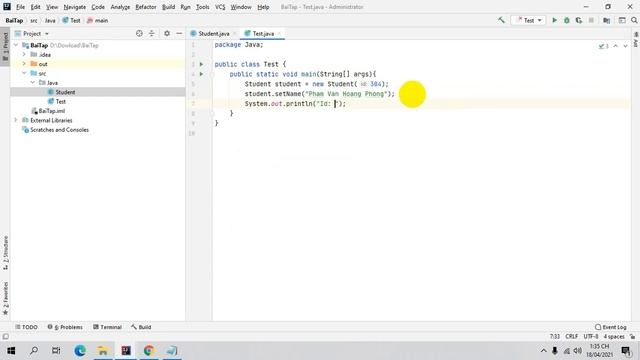This screenshot has width=640, height=360.
Task: Toggle the Project side tab
Action: [5, 47]
